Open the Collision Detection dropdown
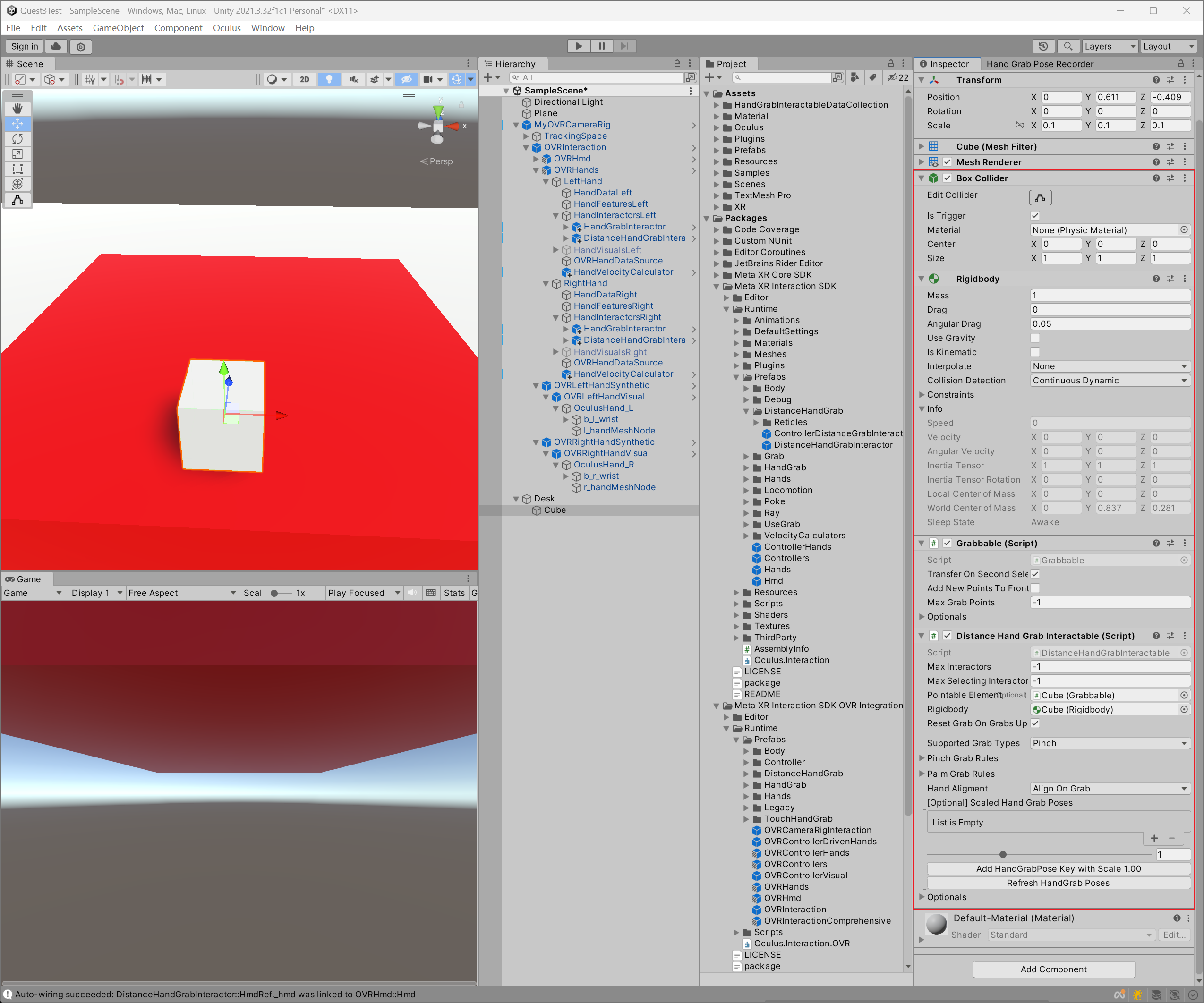The image size is (1204, 1003). (1110, 381)
